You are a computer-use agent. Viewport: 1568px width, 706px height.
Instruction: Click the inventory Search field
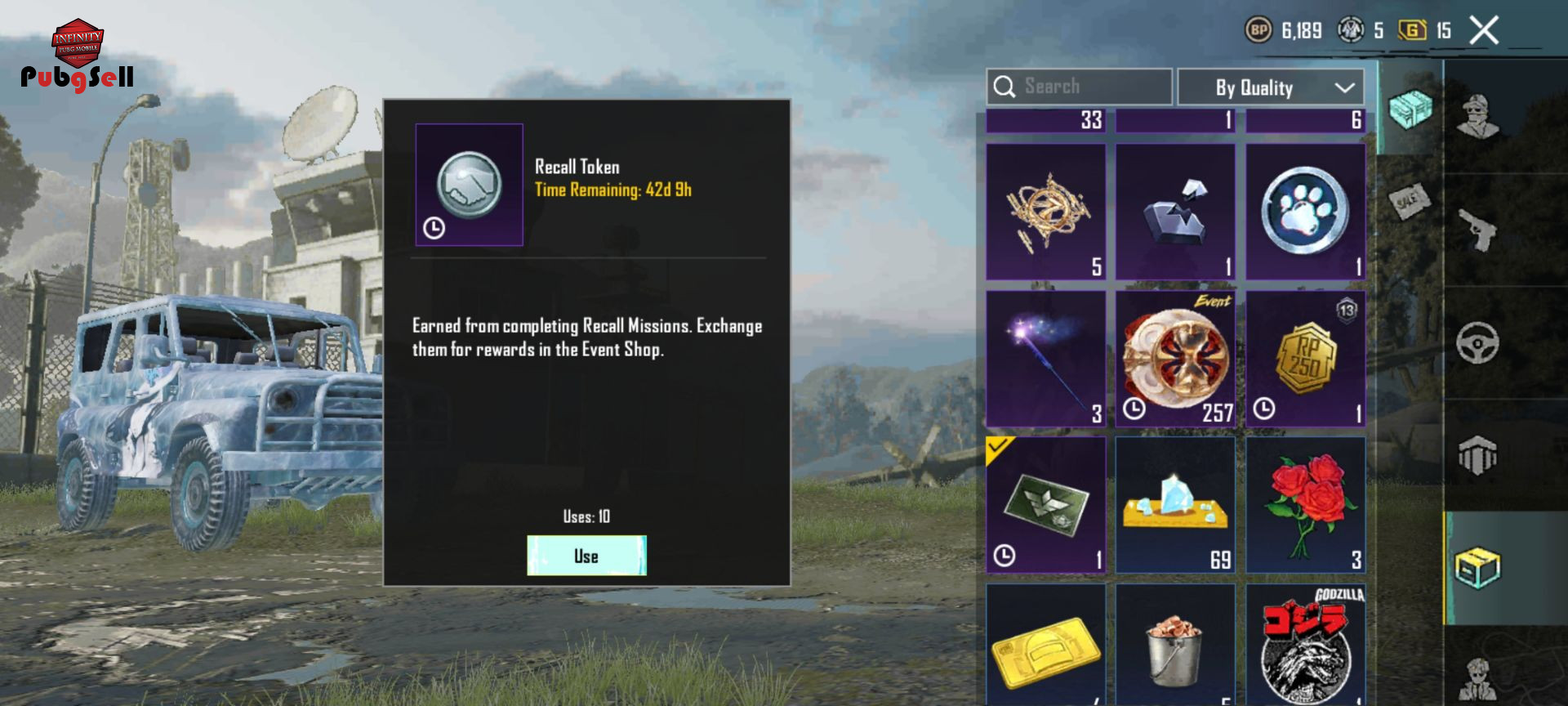tap(1079, 87)
